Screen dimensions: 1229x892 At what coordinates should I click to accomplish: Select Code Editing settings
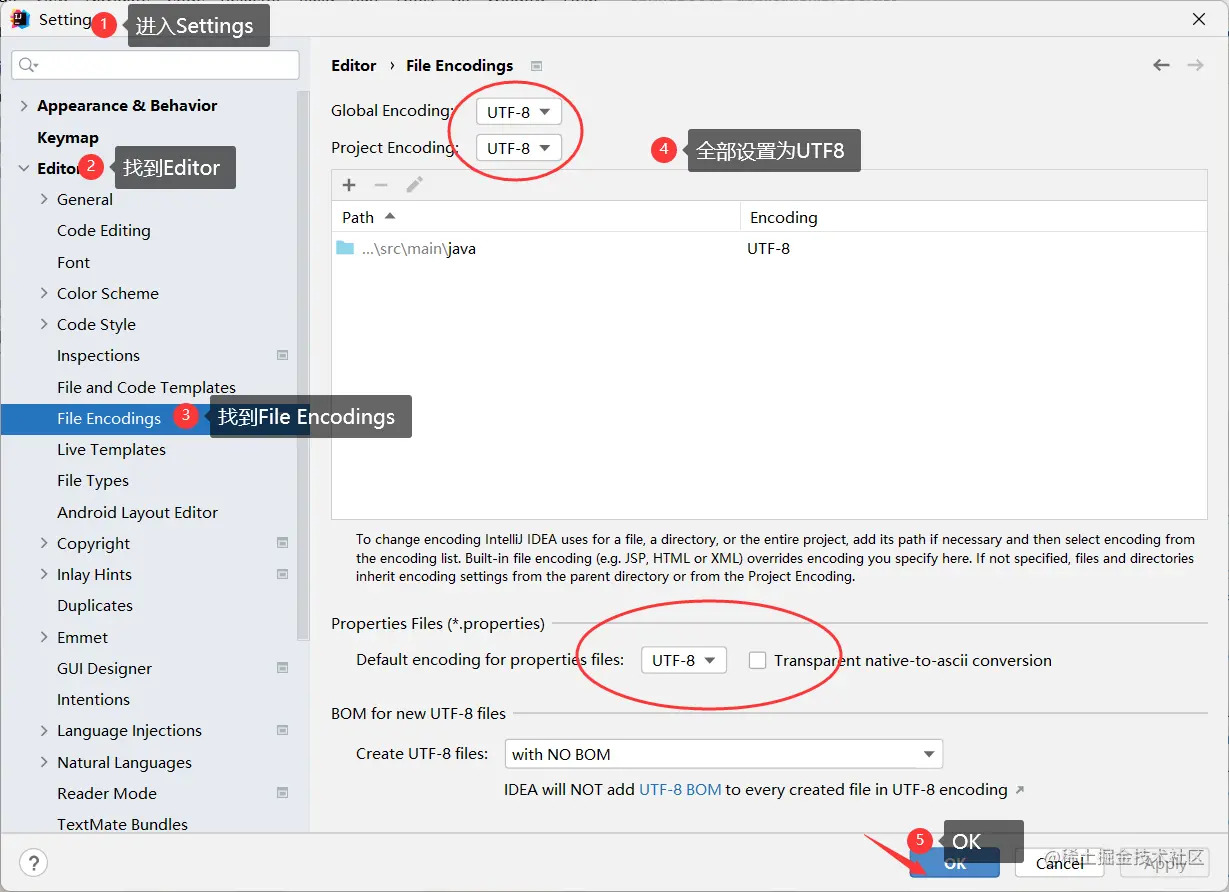point(104,230)
